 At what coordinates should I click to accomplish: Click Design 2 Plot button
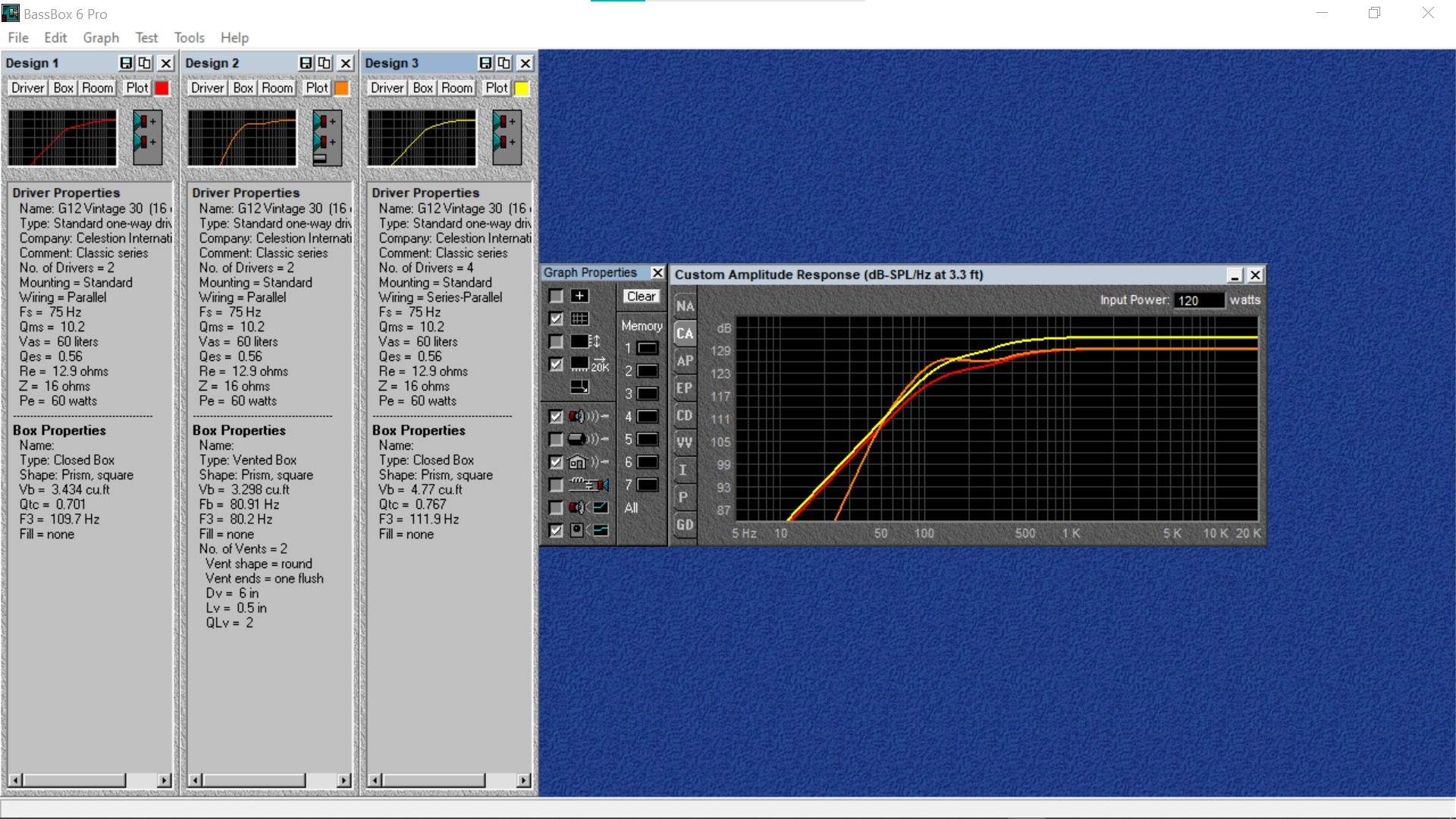[x=317, y=88]
